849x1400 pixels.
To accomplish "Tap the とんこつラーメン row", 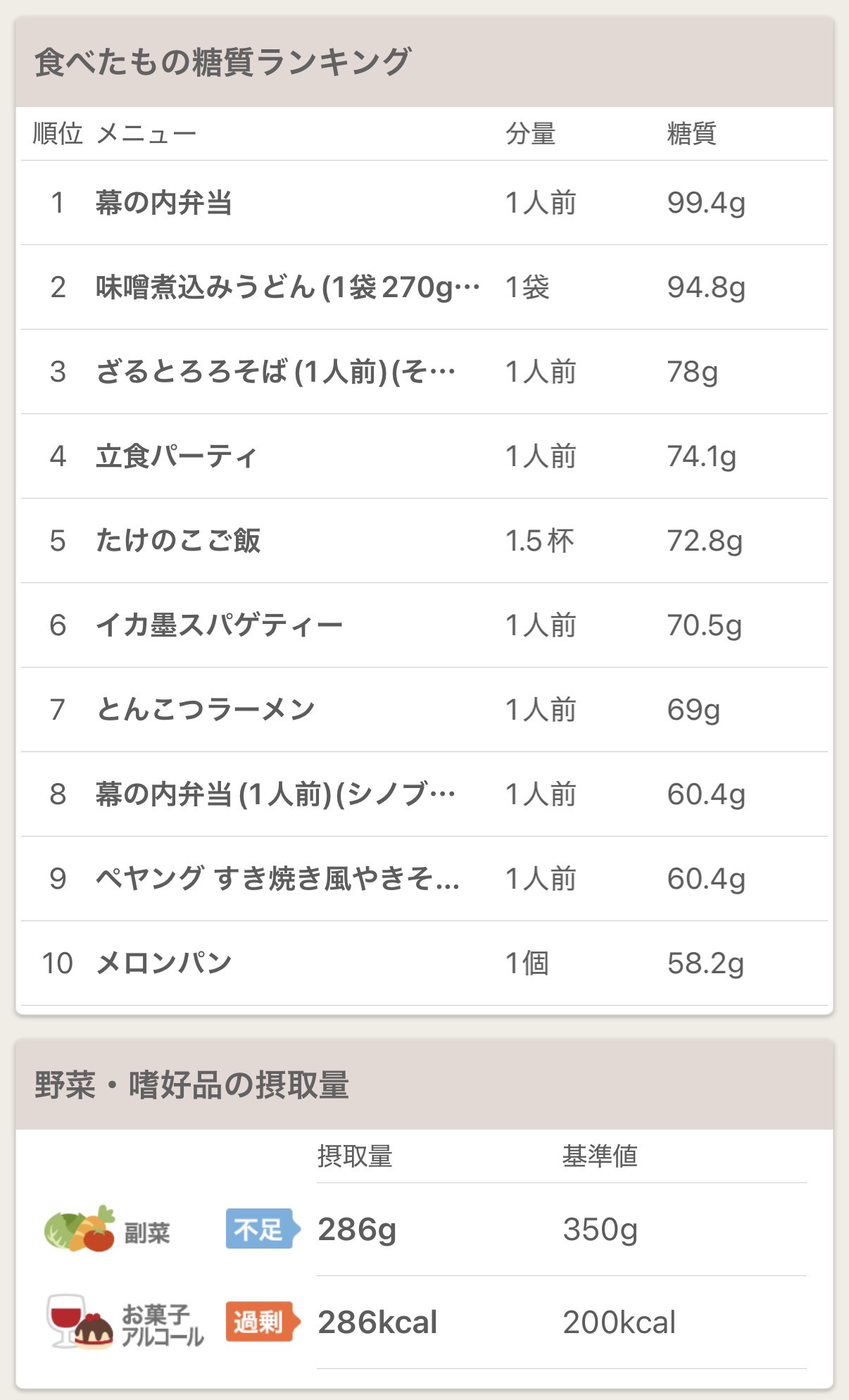I will point(206,710).
